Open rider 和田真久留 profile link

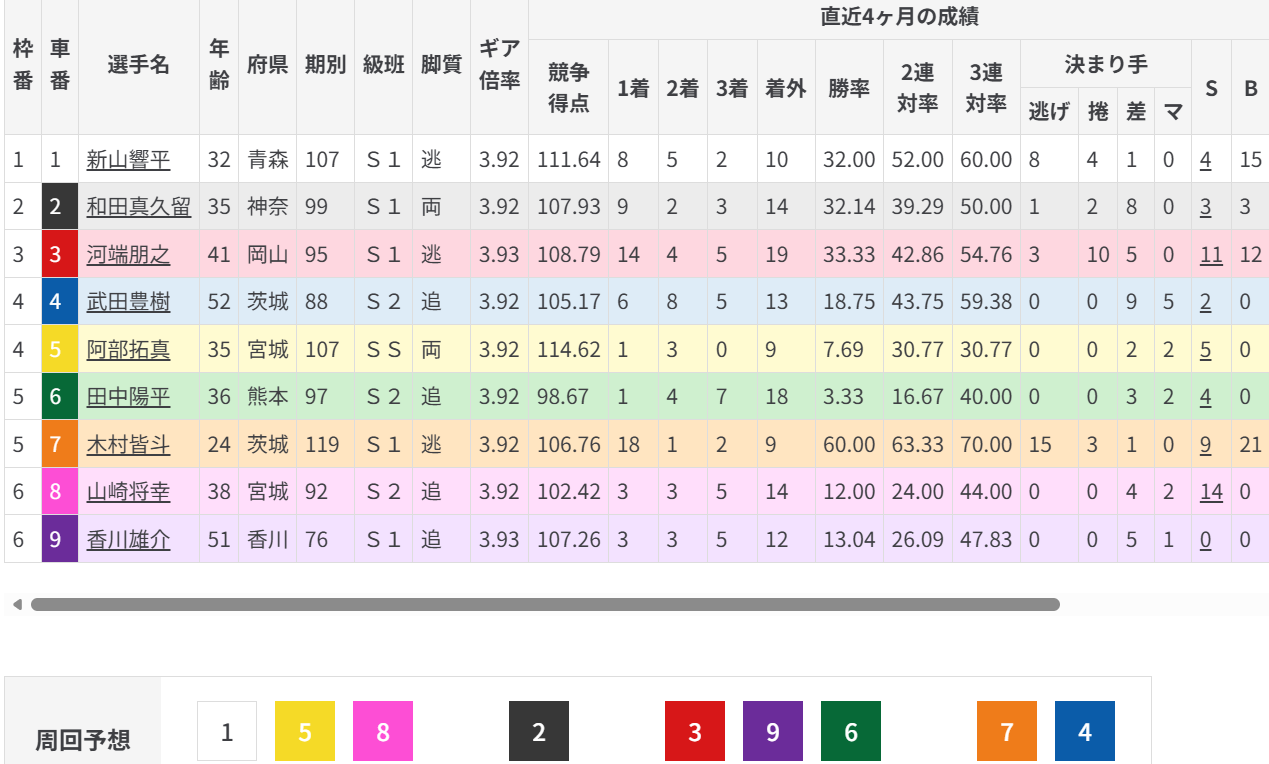[138, 207]
